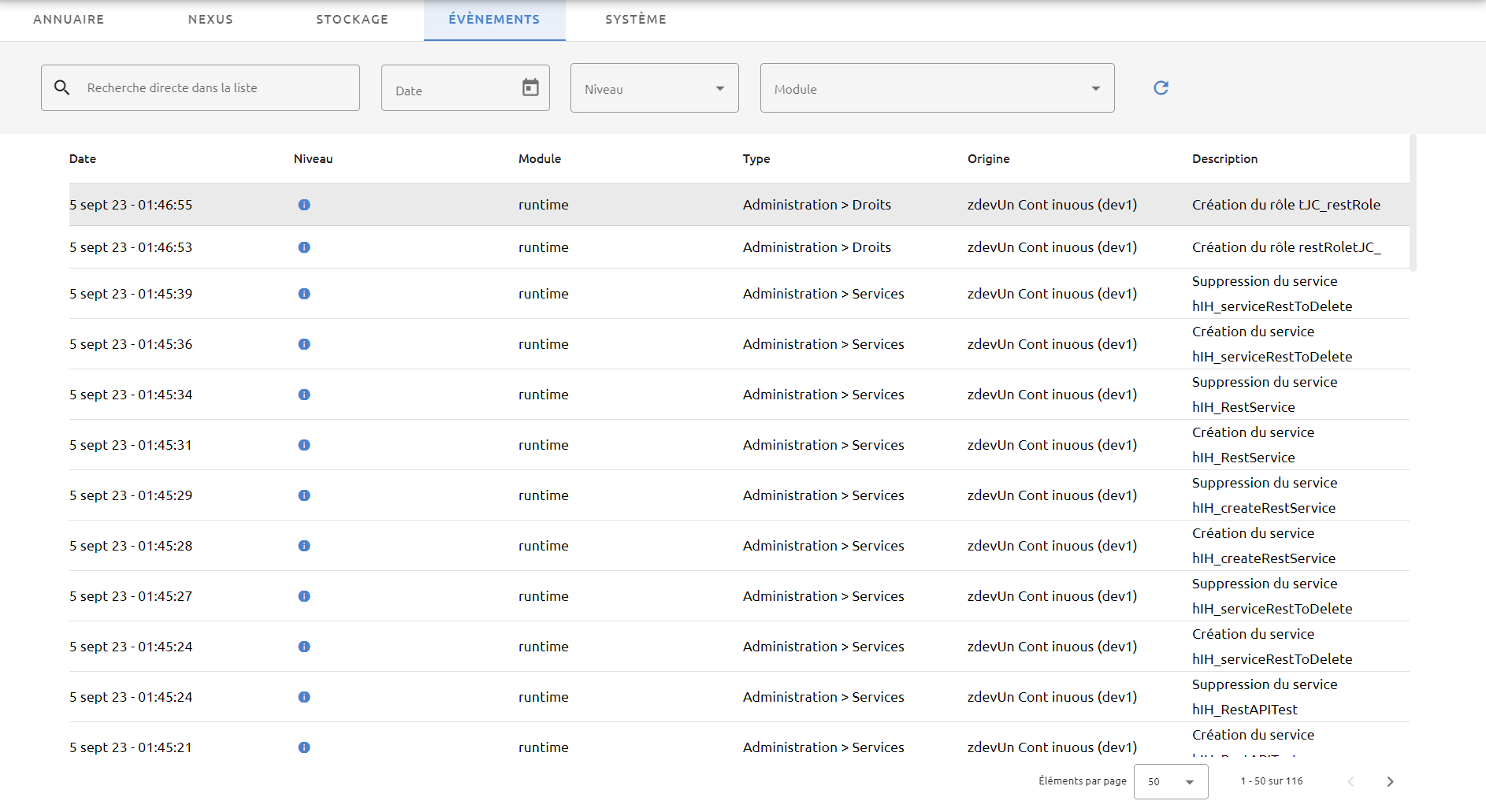Image resolution: width=1486 pixels, height=812 pixels.
Task: Click info icon on 01:45:27 event row
Action: tap(304, 596)
